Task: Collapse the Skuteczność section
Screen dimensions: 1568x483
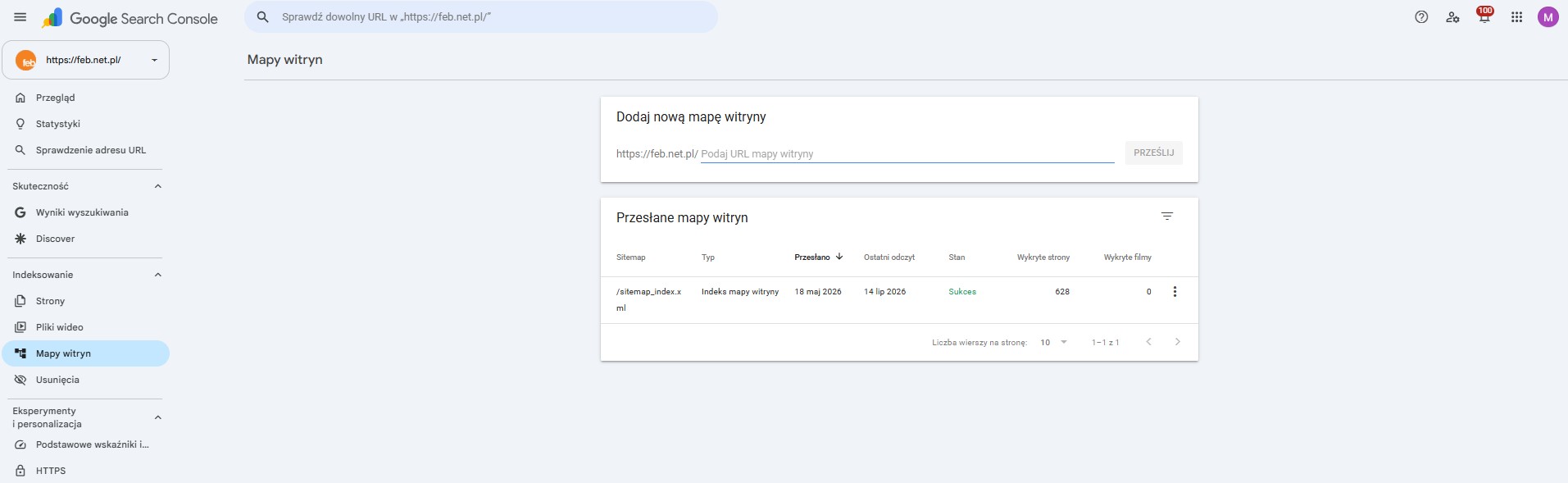Action: click(158, 186)
